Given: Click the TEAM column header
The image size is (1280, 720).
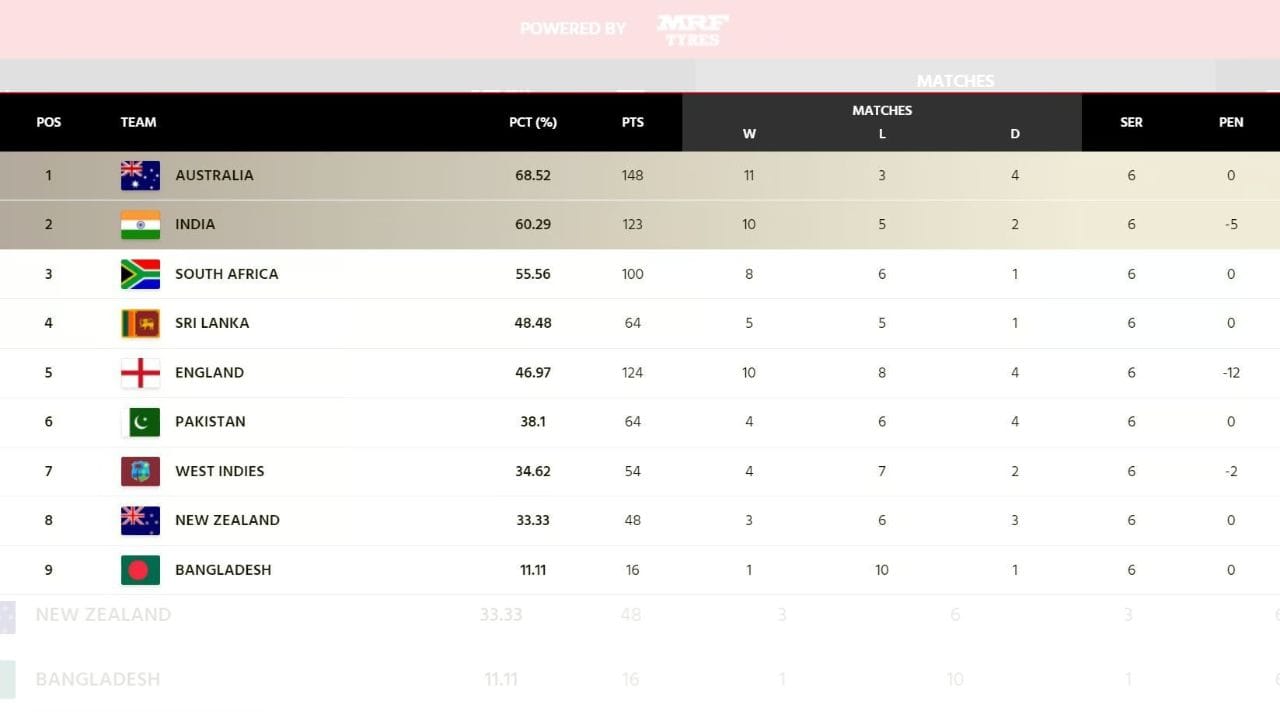Looking at the screenshot, I should pos(138,122).
